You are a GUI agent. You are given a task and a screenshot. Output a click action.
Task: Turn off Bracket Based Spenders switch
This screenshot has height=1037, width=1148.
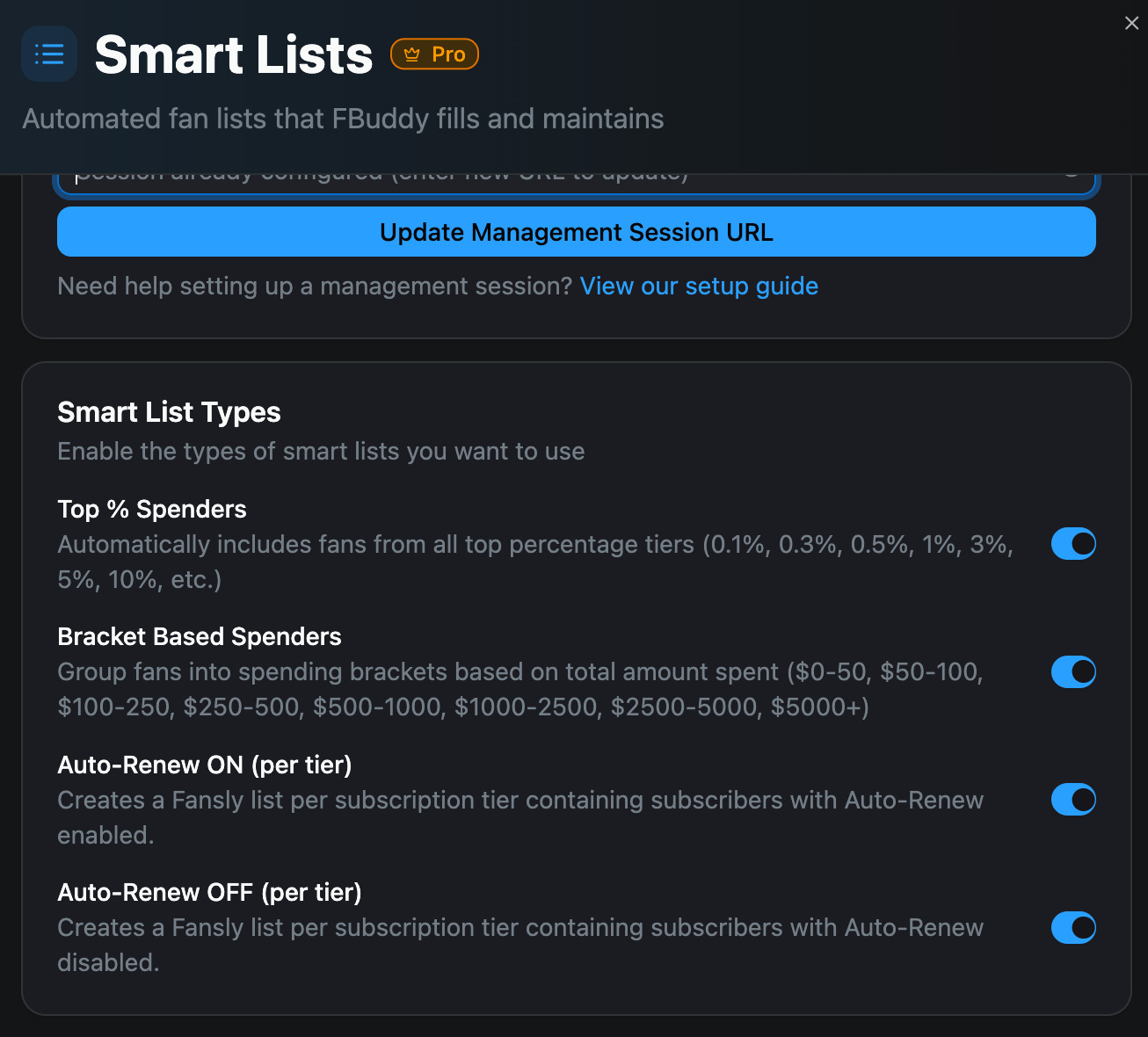point(1073,672)
